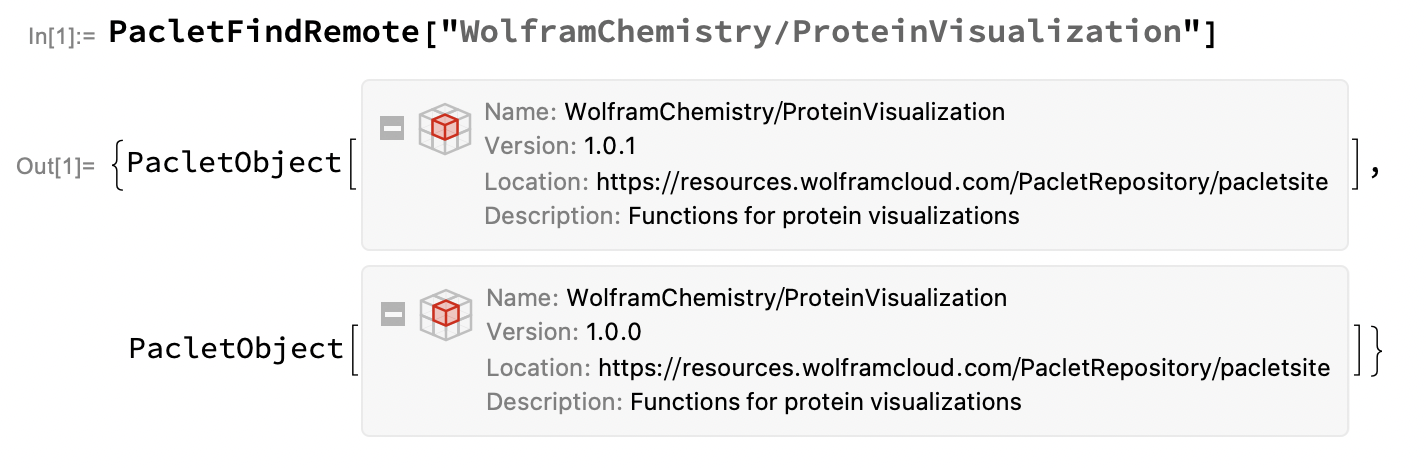Click the paclet cube icon for version 1.0.0

tap(446, 314)
